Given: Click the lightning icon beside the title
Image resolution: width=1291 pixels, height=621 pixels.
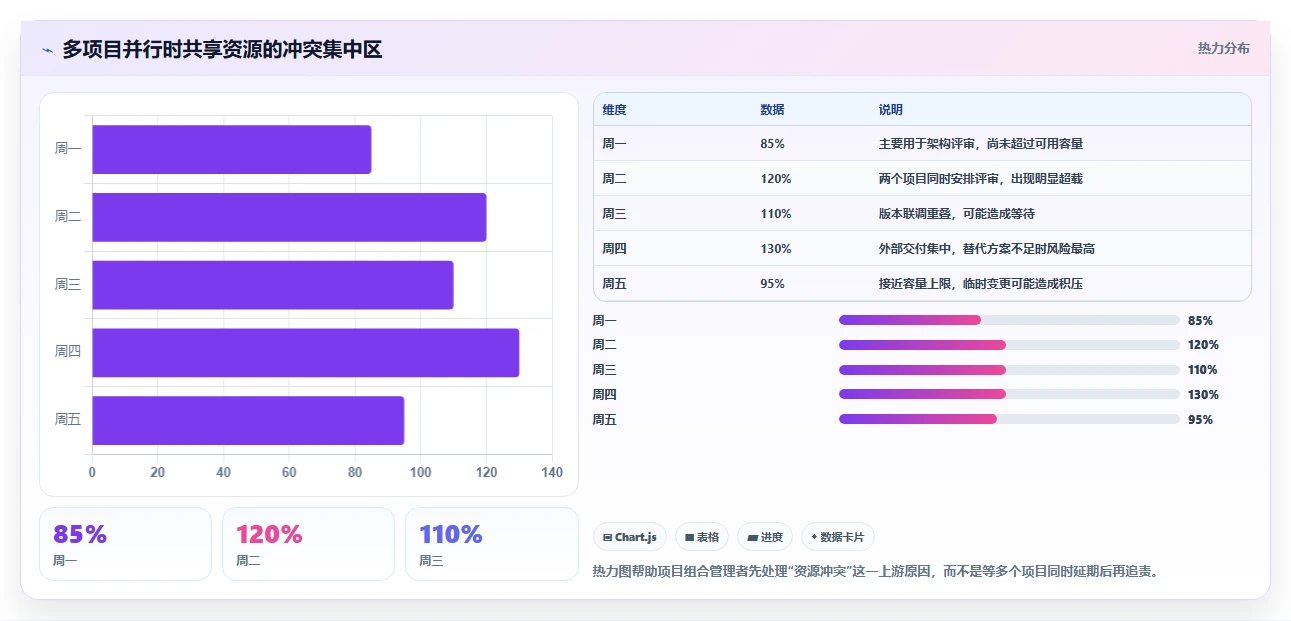Looking at the screenshot, I should tap(47, 50).
